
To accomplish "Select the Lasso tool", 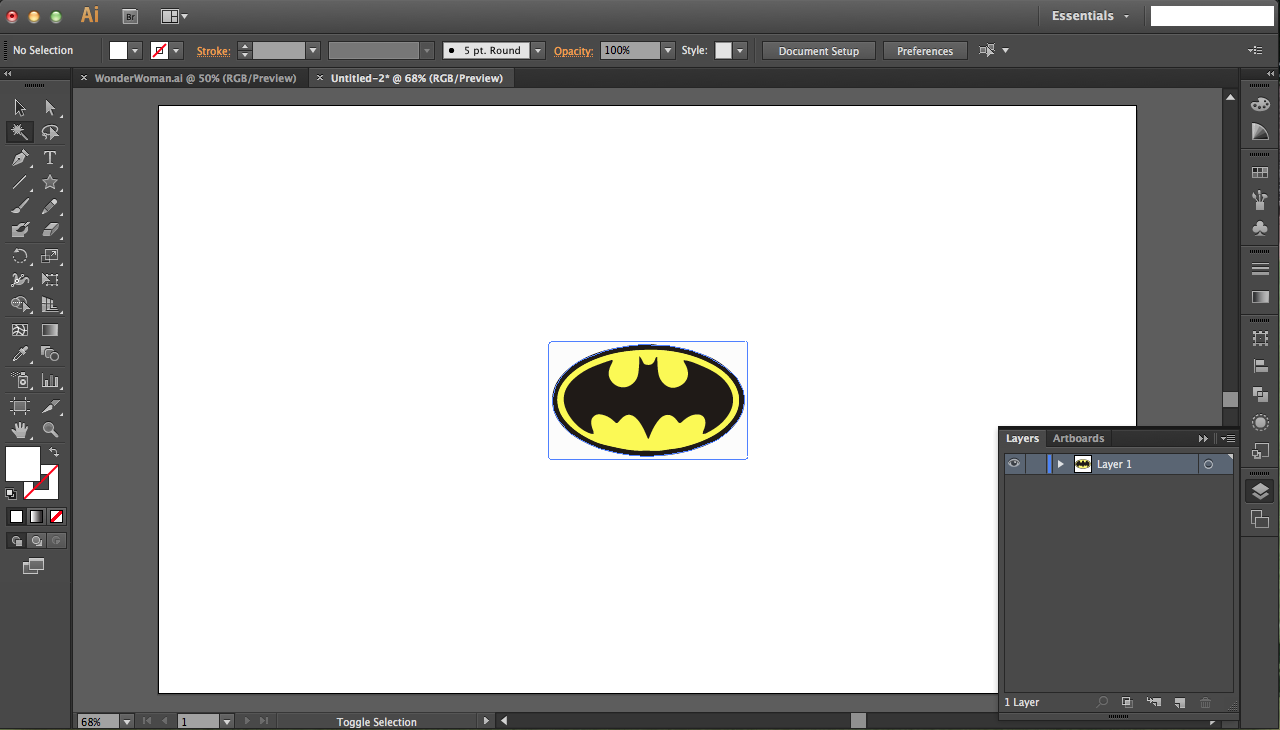I will pyautogui.click(x=50, y=132).
